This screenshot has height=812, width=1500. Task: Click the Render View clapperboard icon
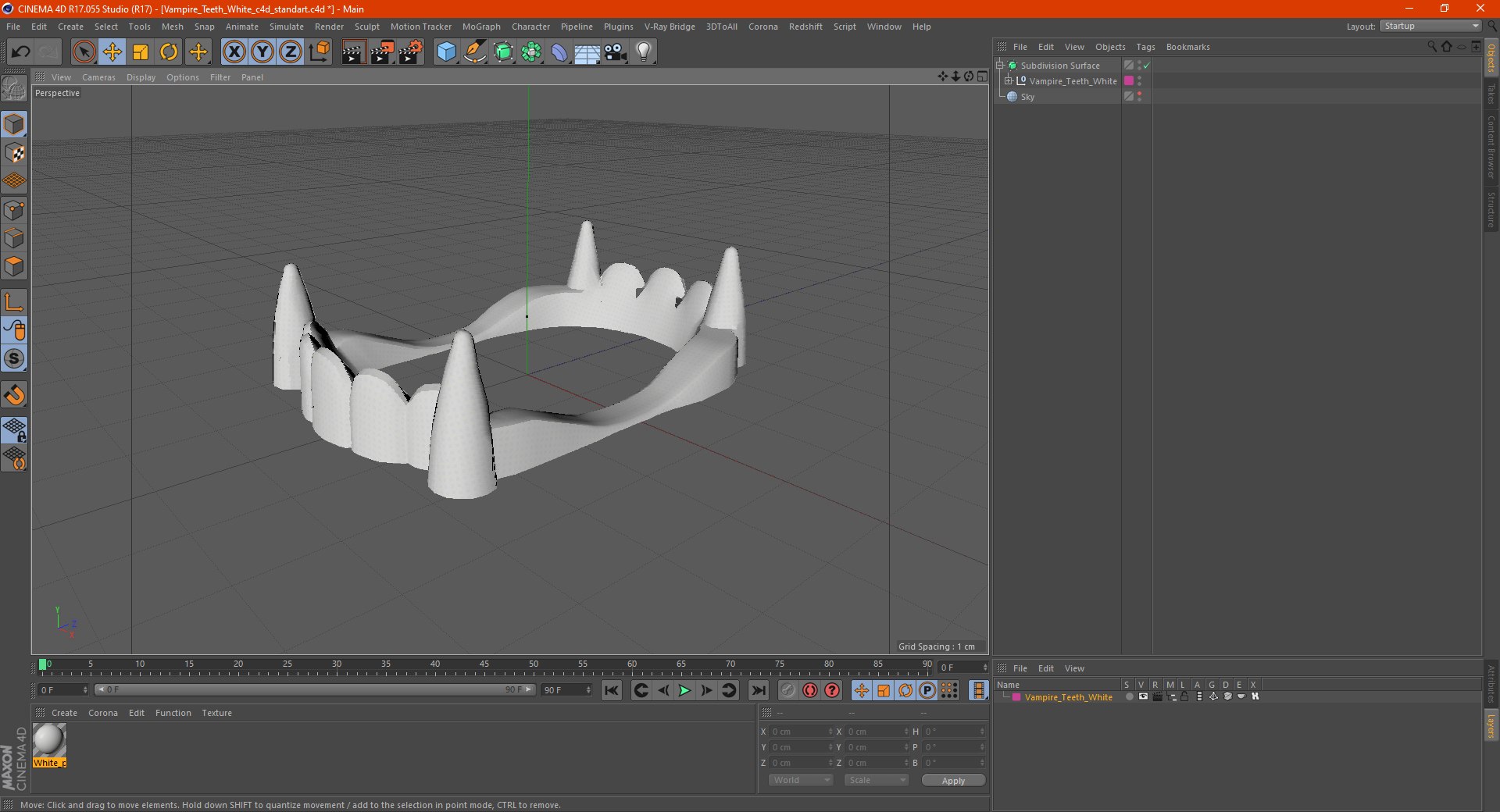353,52
